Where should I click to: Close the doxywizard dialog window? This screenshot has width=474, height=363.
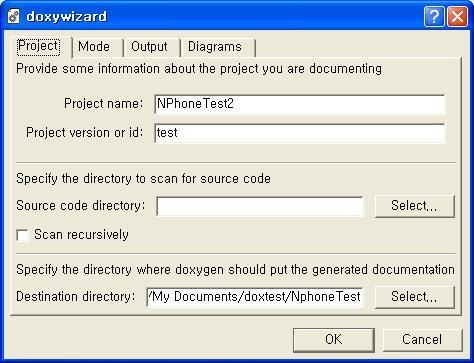tap(457, 16)
